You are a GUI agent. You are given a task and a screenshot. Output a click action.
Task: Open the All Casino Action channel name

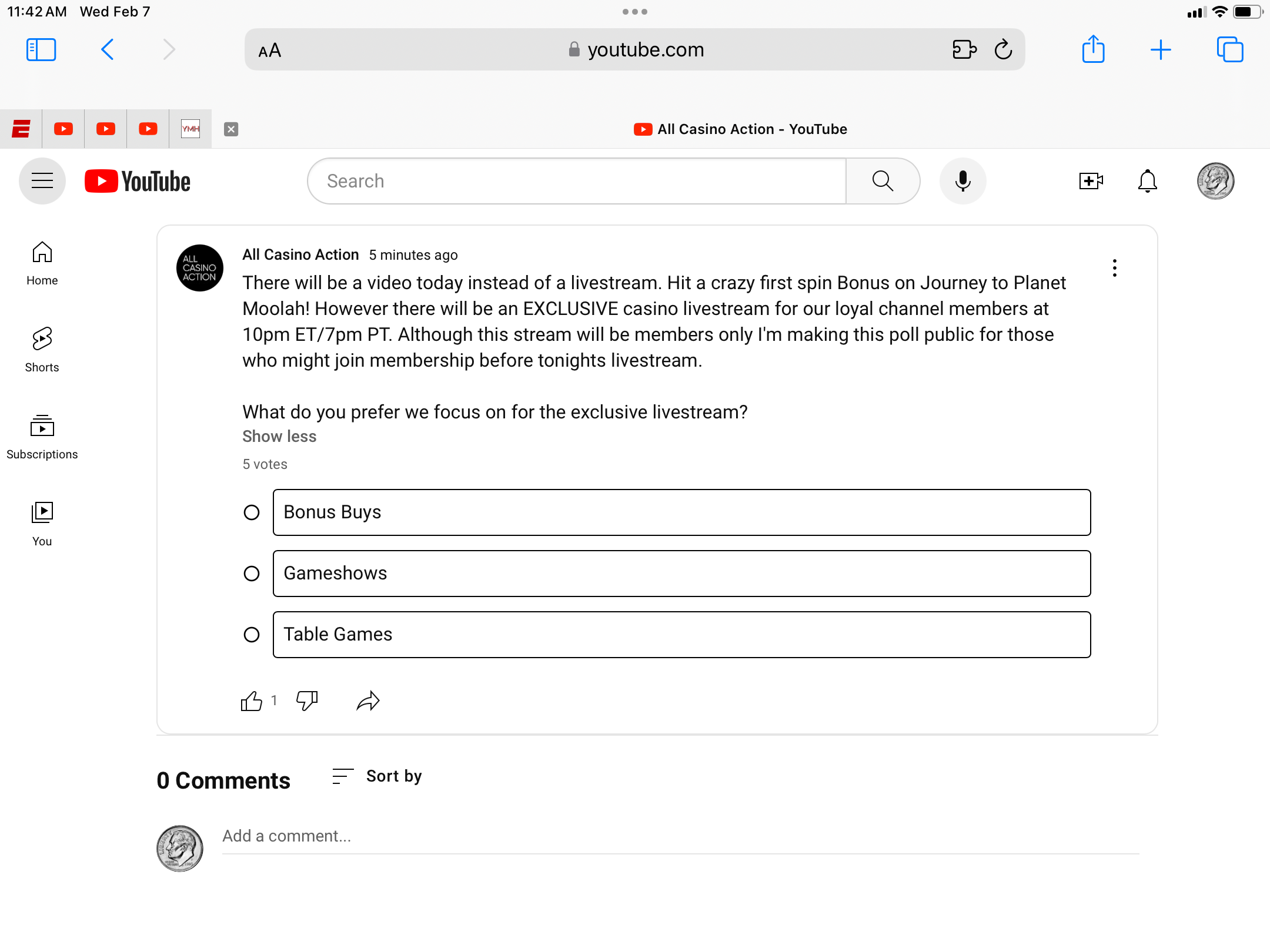300,254
